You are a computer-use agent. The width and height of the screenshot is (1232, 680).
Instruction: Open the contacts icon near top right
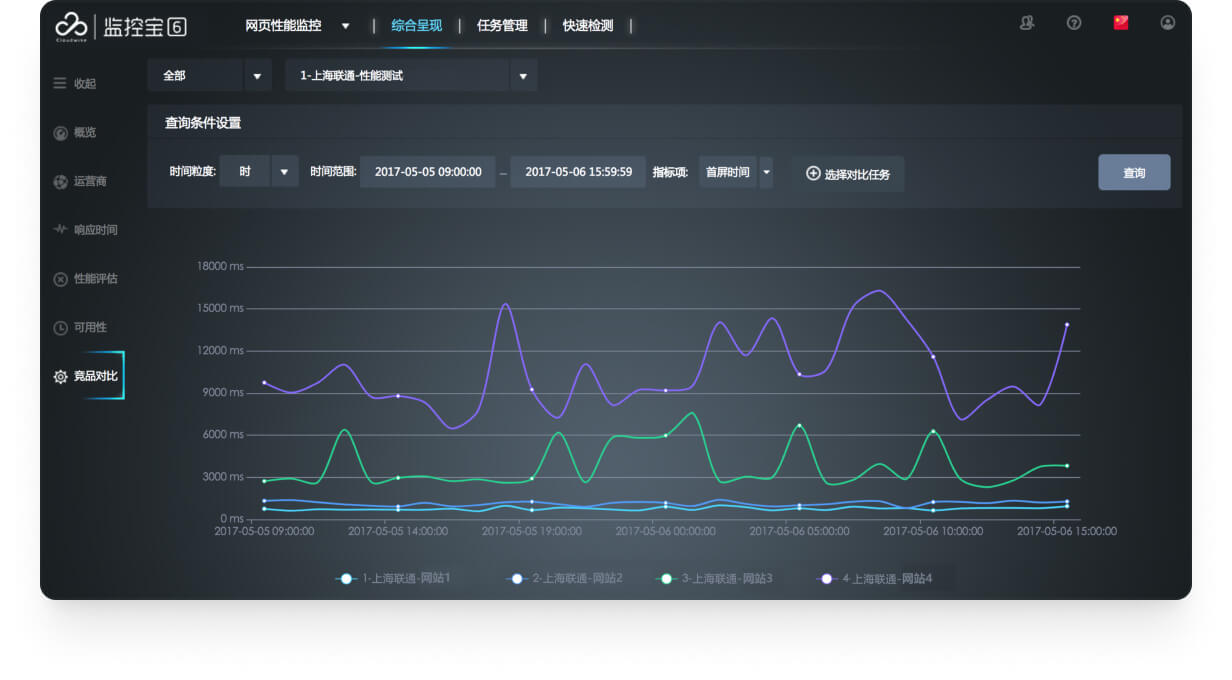pos(1027,22)
